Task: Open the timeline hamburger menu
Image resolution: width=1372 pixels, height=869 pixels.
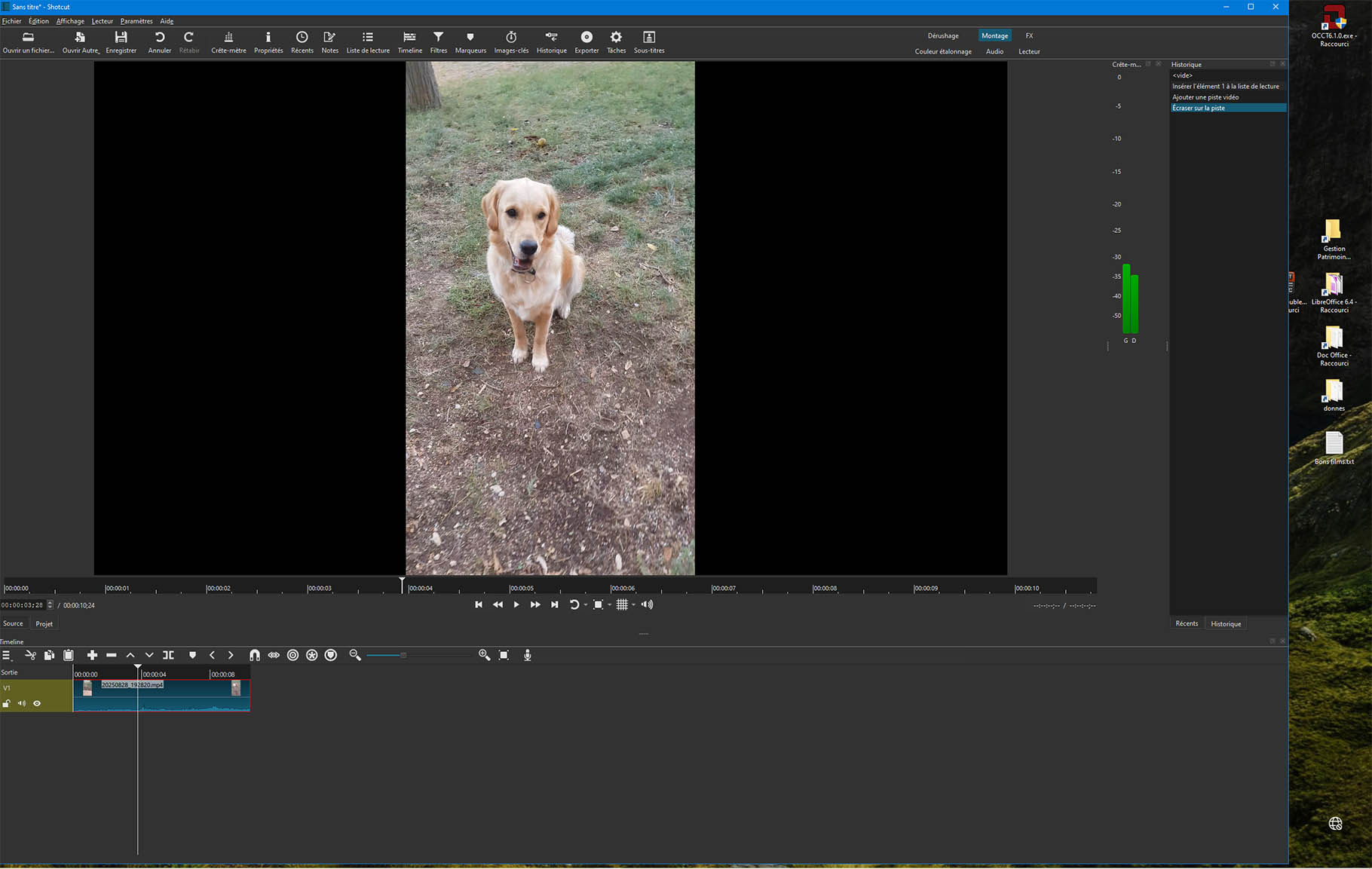Action: point(6,655)
